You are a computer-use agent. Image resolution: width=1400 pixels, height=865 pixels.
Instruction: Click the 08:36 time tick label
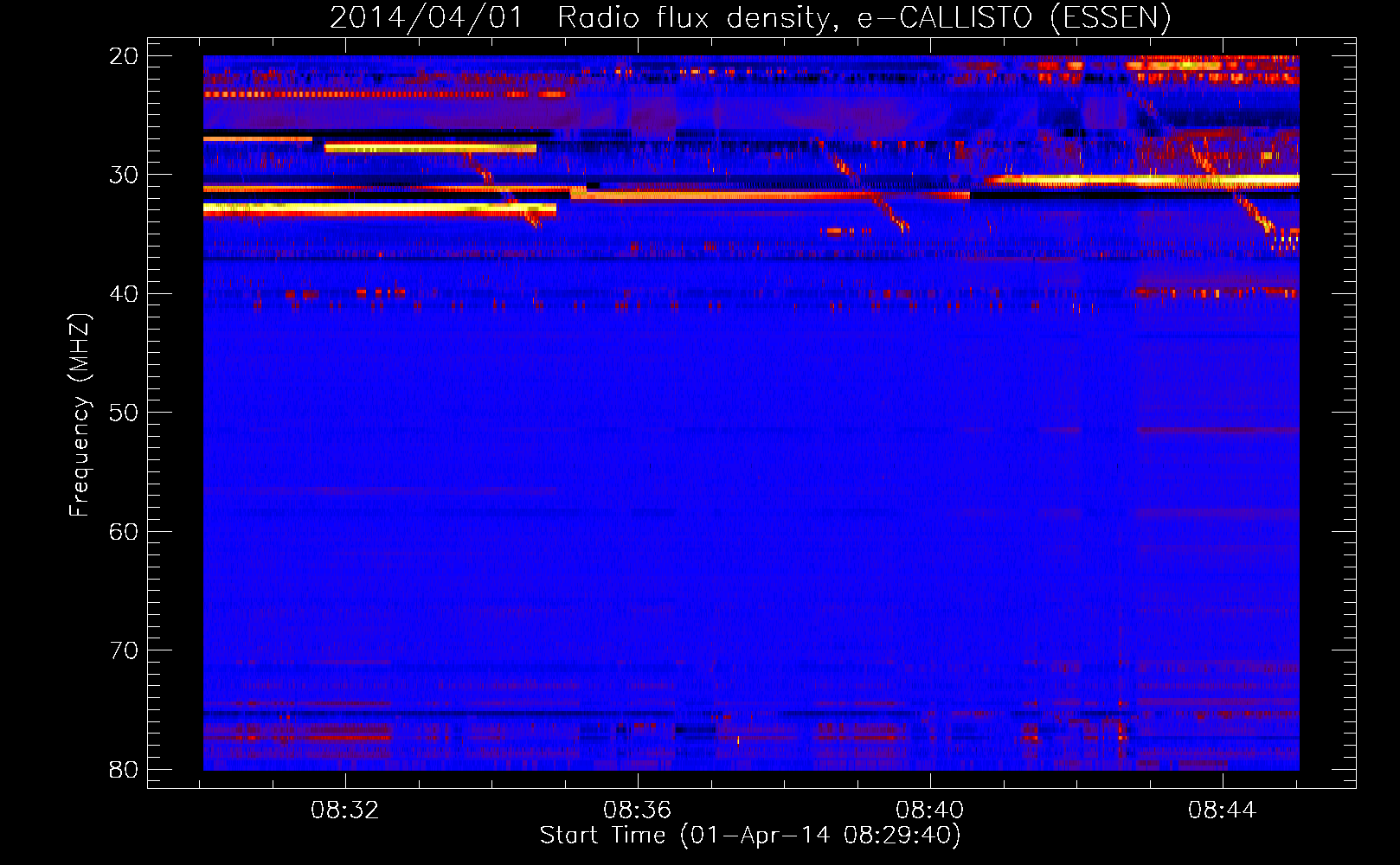click(638, 811)
